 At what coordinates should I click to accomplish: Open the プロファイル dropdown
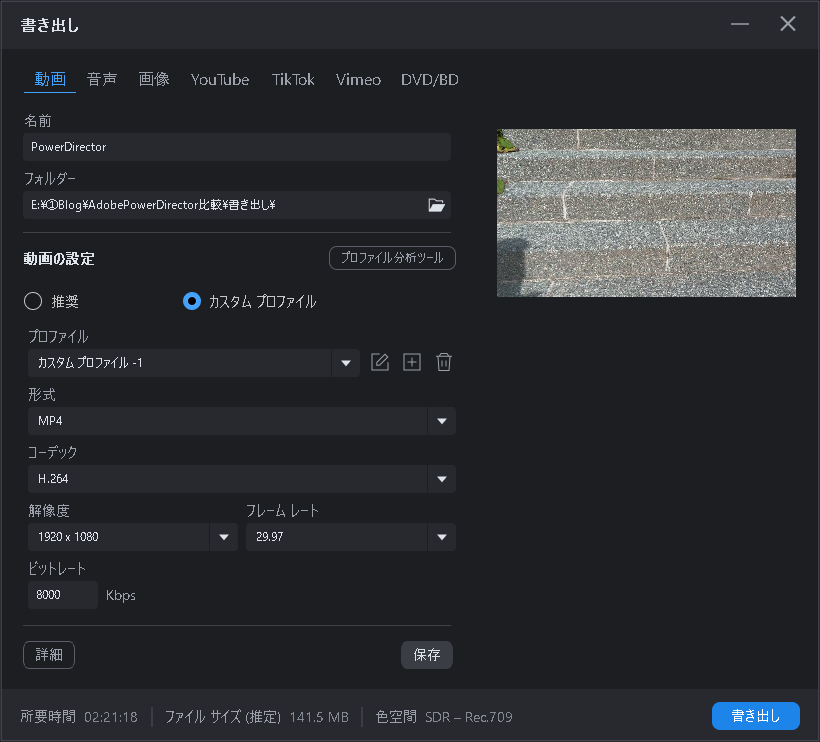point(345,363)
